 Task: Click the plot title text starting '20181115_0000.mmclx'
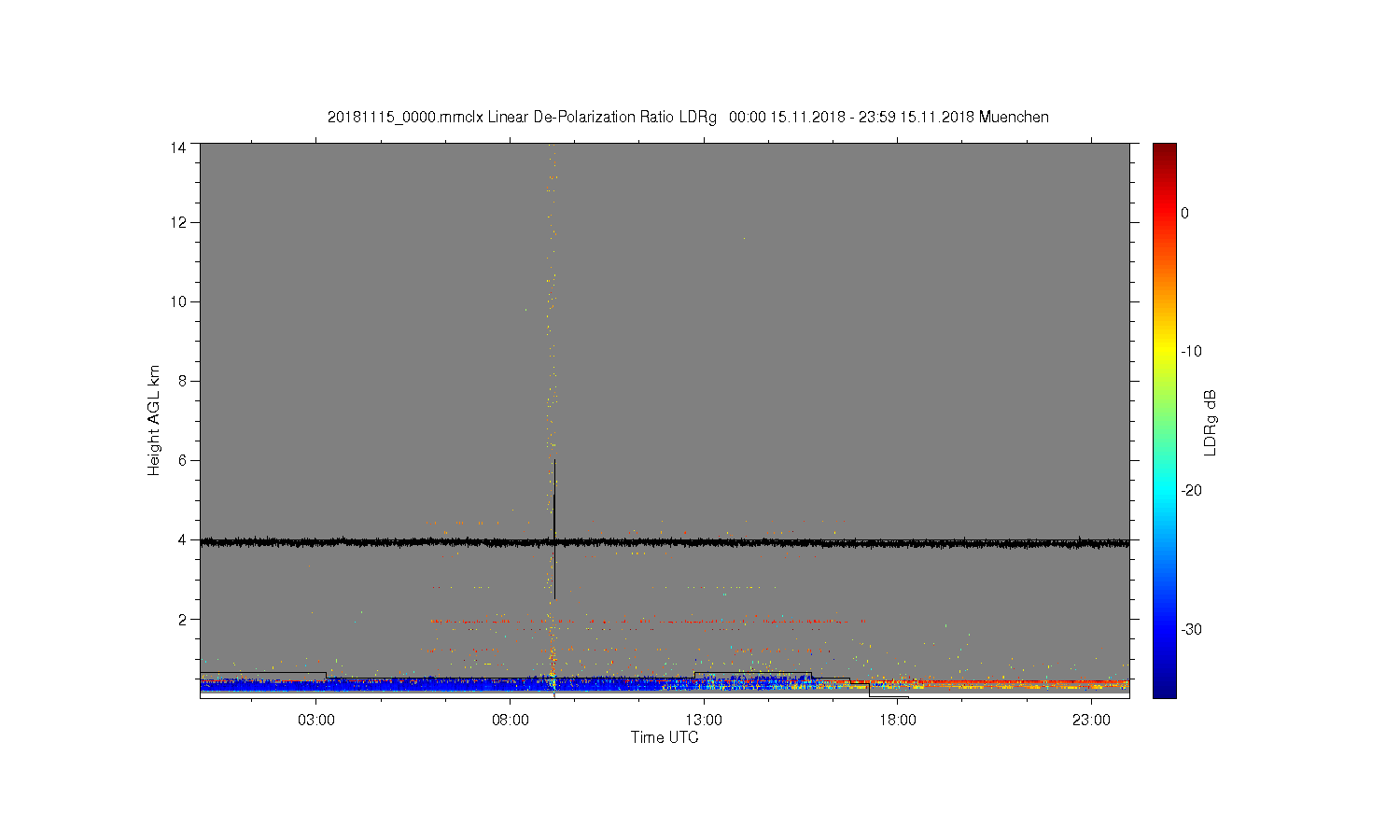688,118
